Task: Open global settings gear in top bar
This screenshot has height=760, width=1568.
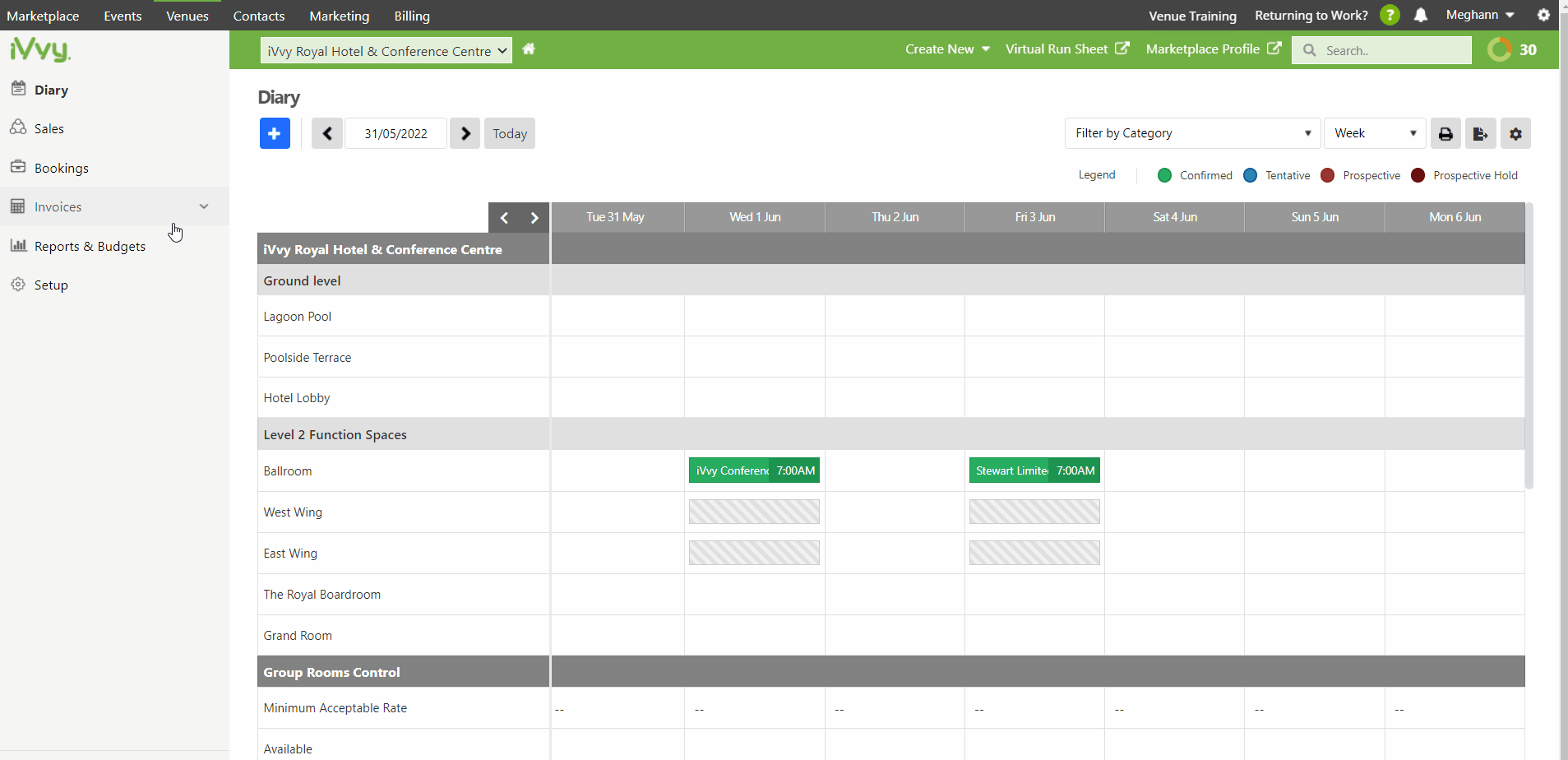Action: 1543,15
